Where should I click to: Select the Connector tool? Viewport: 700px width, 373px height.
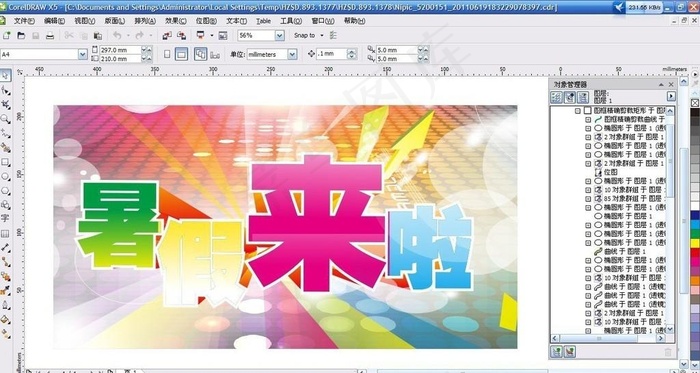5,262
